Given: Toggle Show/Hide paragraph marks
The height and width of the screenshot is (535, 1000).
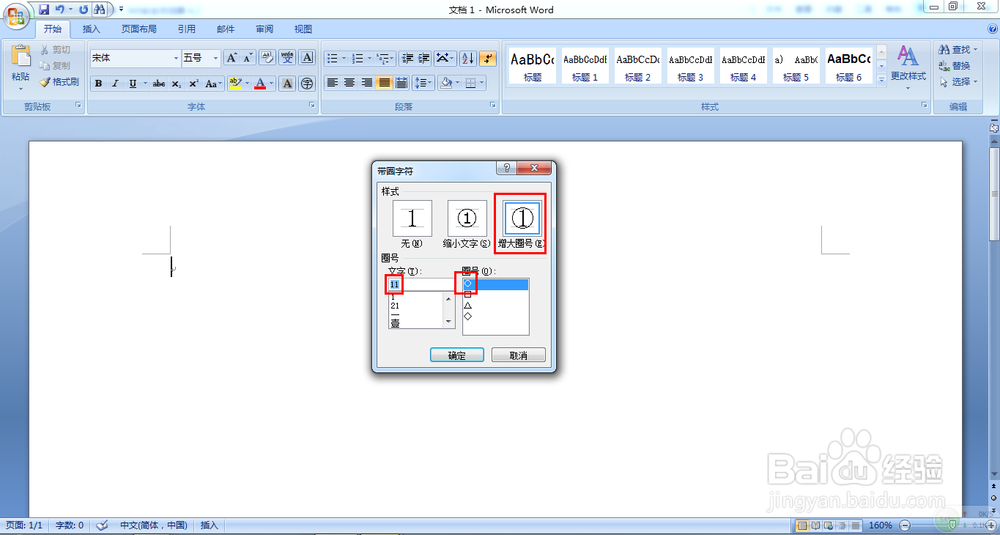Looking at the screenshot, I should click(x=488, y=58).
